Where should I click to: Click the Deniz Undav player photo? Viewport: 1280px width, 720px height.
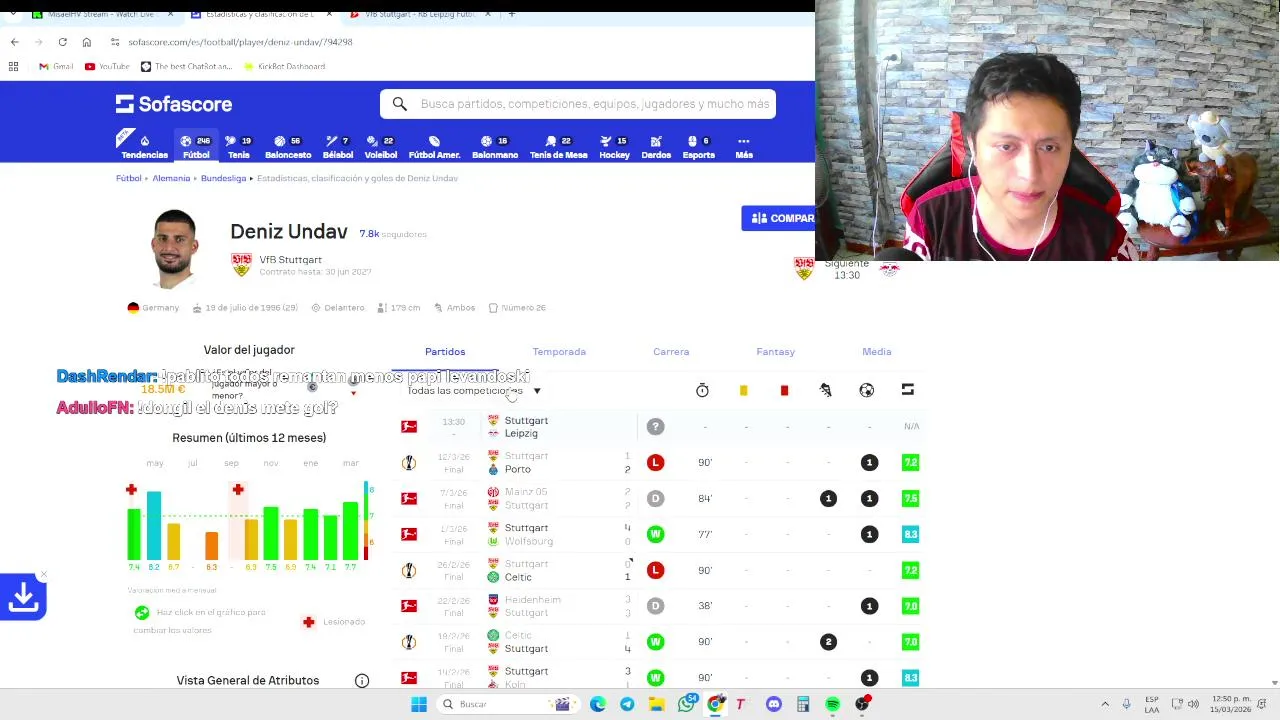(x=175, y=248)
